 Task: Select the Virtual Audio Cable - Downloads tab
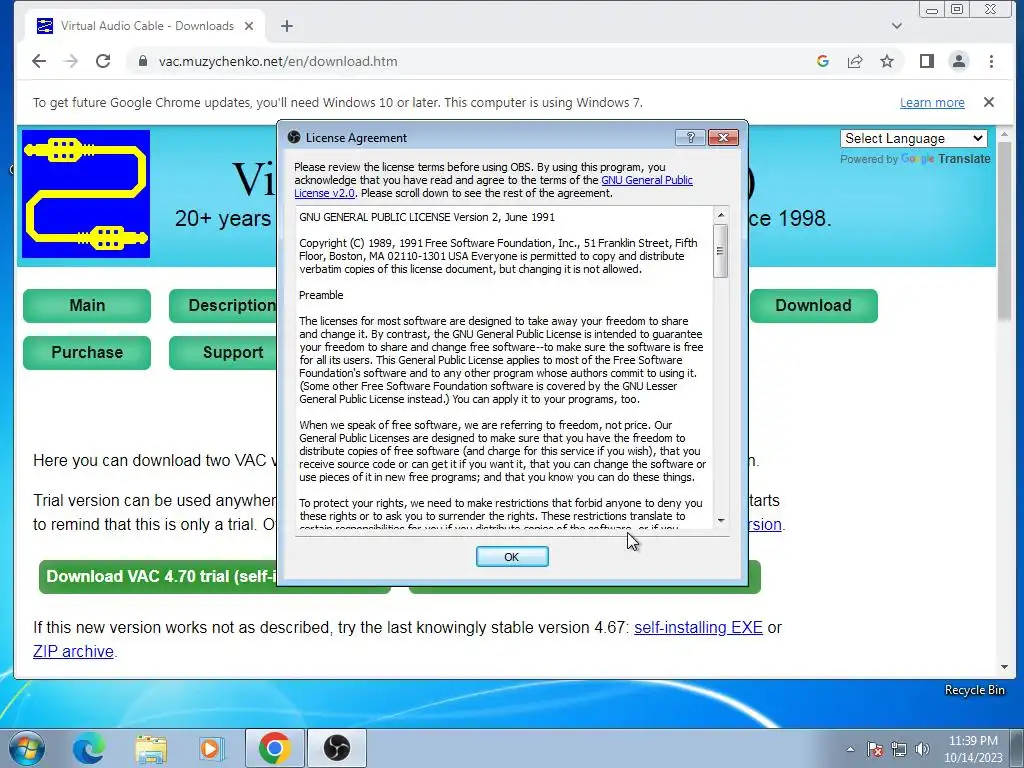pos(145,26)
